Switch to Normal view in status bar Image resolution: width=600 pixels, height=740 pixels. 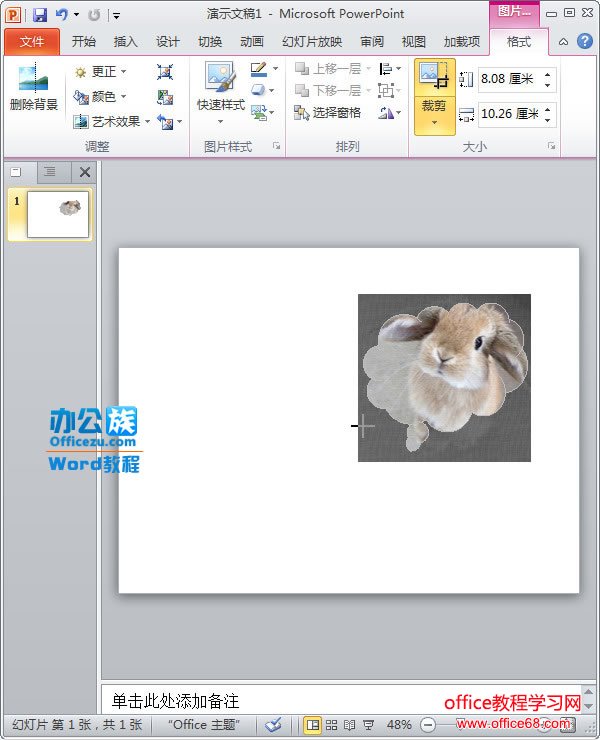pos(312,725)
